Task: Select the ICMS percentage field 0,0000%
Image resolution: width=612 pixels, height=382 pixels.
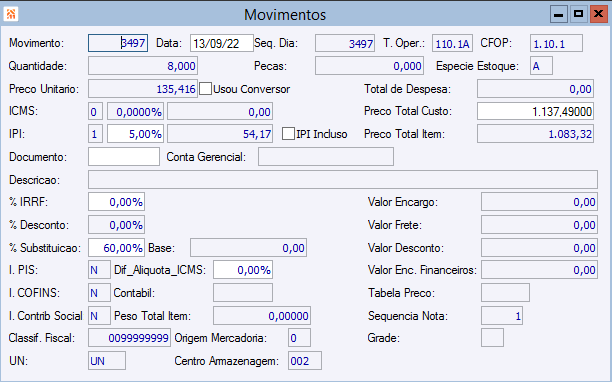Action: click(135, 111)
